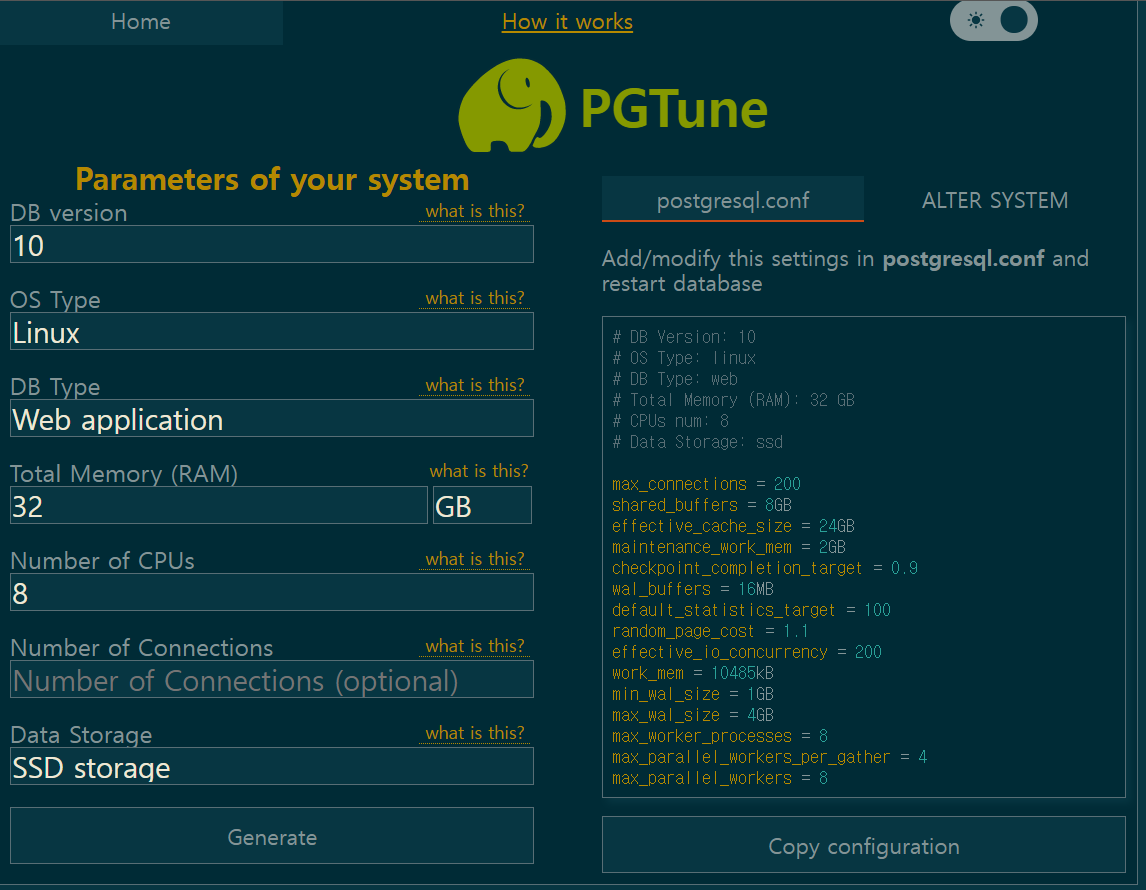Click 'what is this?' for Total Memory
This screenshot has height=890, width=1146.
(x=479, y=471)
